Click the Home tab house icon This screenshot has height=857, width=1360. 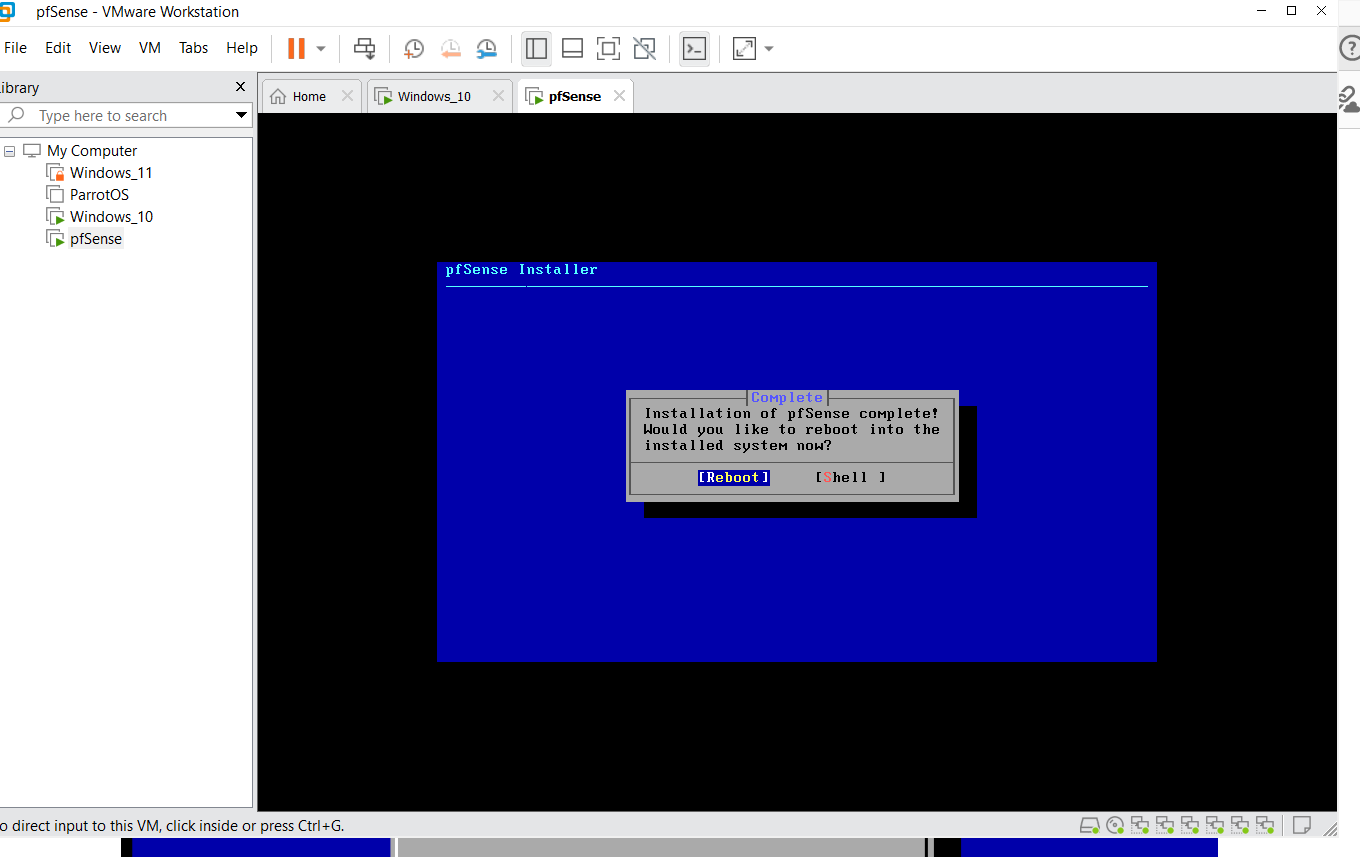tap(279, 96)
